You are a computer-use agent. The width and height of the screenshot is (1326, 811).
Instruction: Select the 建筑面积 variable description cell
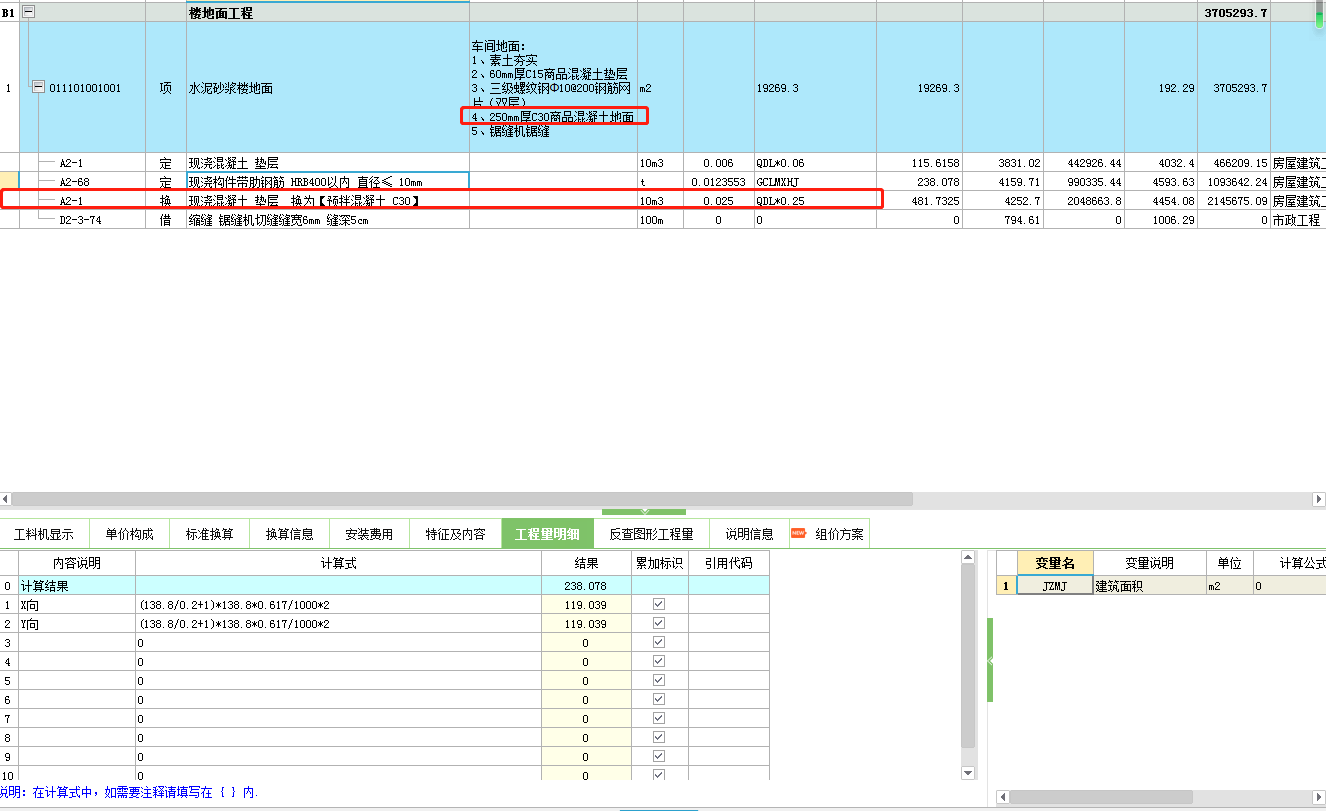click(x=1149, y=586)
